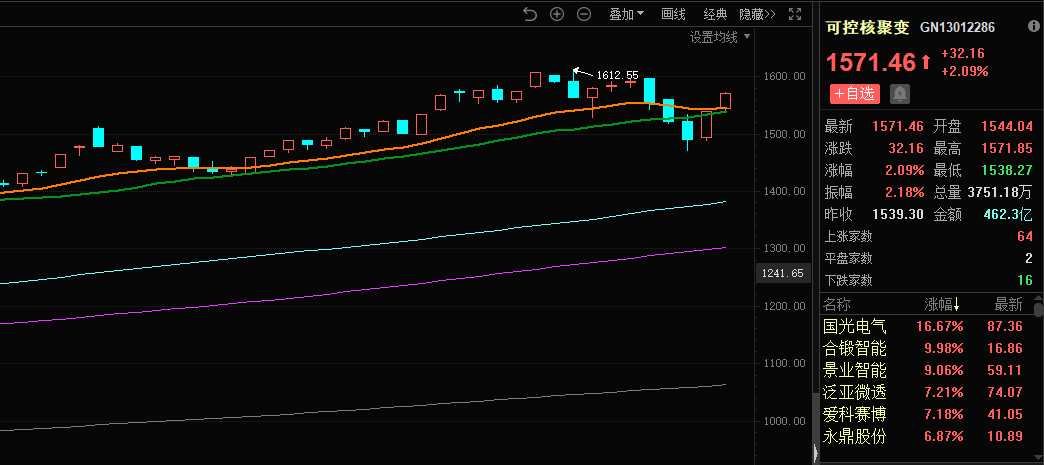Sort stock list by 名称 column
This screenshot has height=465, width=1044.
click(x=837, y=305)
